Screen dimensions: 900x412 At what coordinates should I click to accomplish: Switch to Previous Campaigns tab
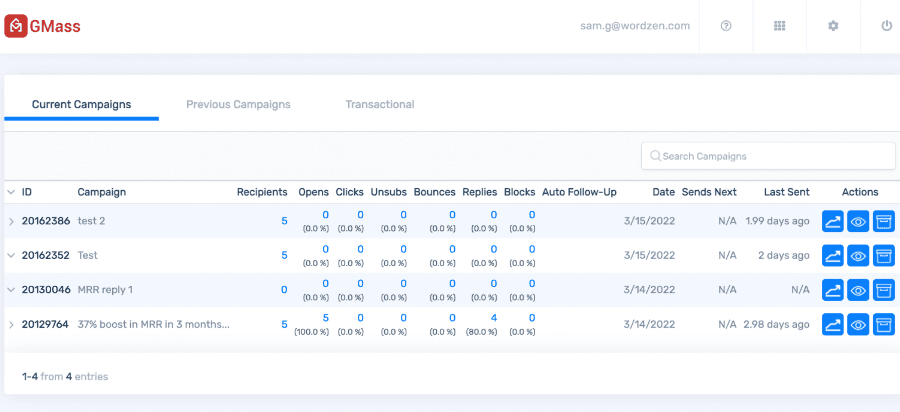(238, 104)
